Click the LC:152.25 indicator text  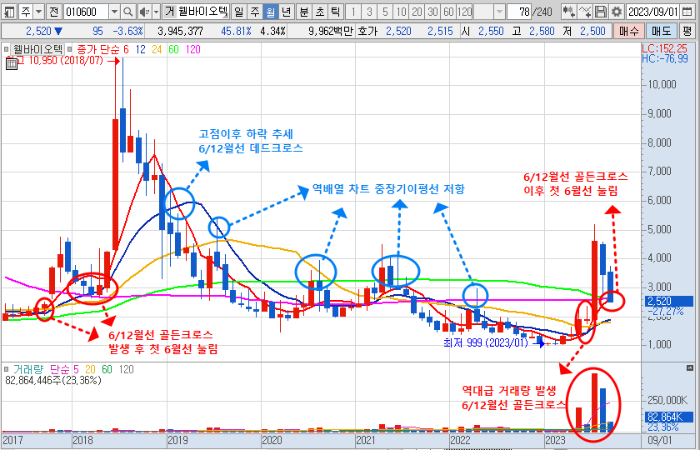click(664, 49)
